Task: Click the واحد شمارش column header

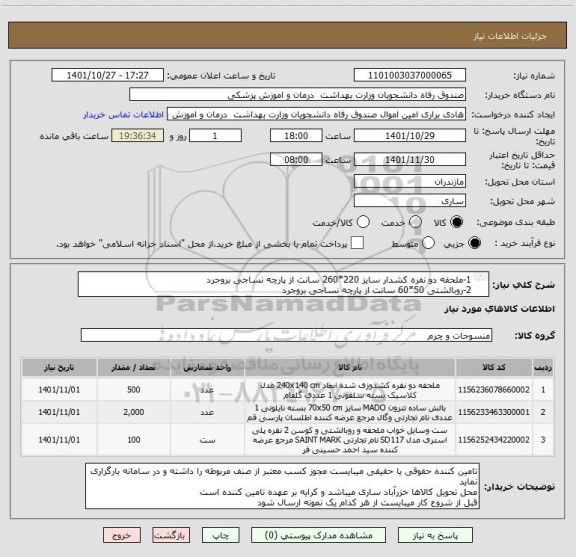Action: [207, 367]
